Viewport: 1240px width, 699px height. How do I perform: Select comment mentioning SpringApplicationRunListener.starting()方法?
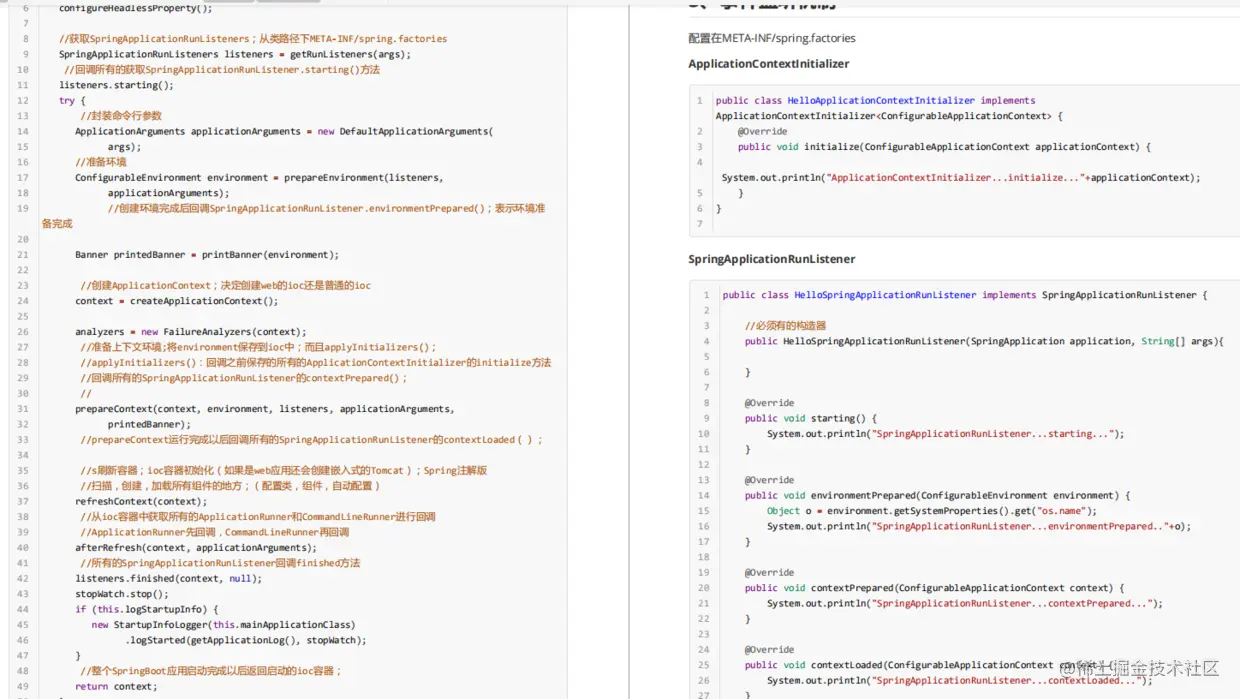[222, 70]
